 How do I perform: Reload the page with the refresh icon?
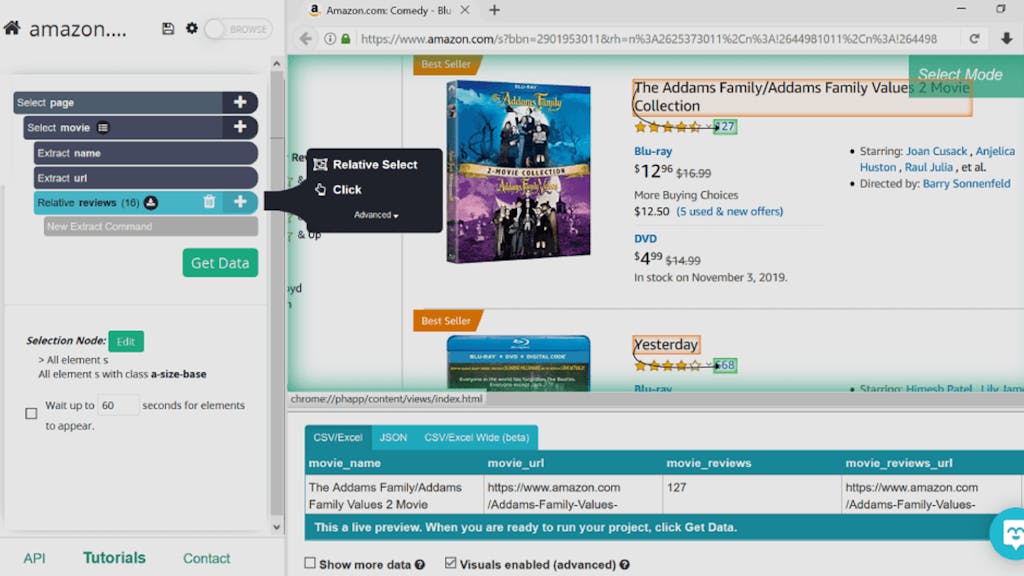click(x=974, y=39)
